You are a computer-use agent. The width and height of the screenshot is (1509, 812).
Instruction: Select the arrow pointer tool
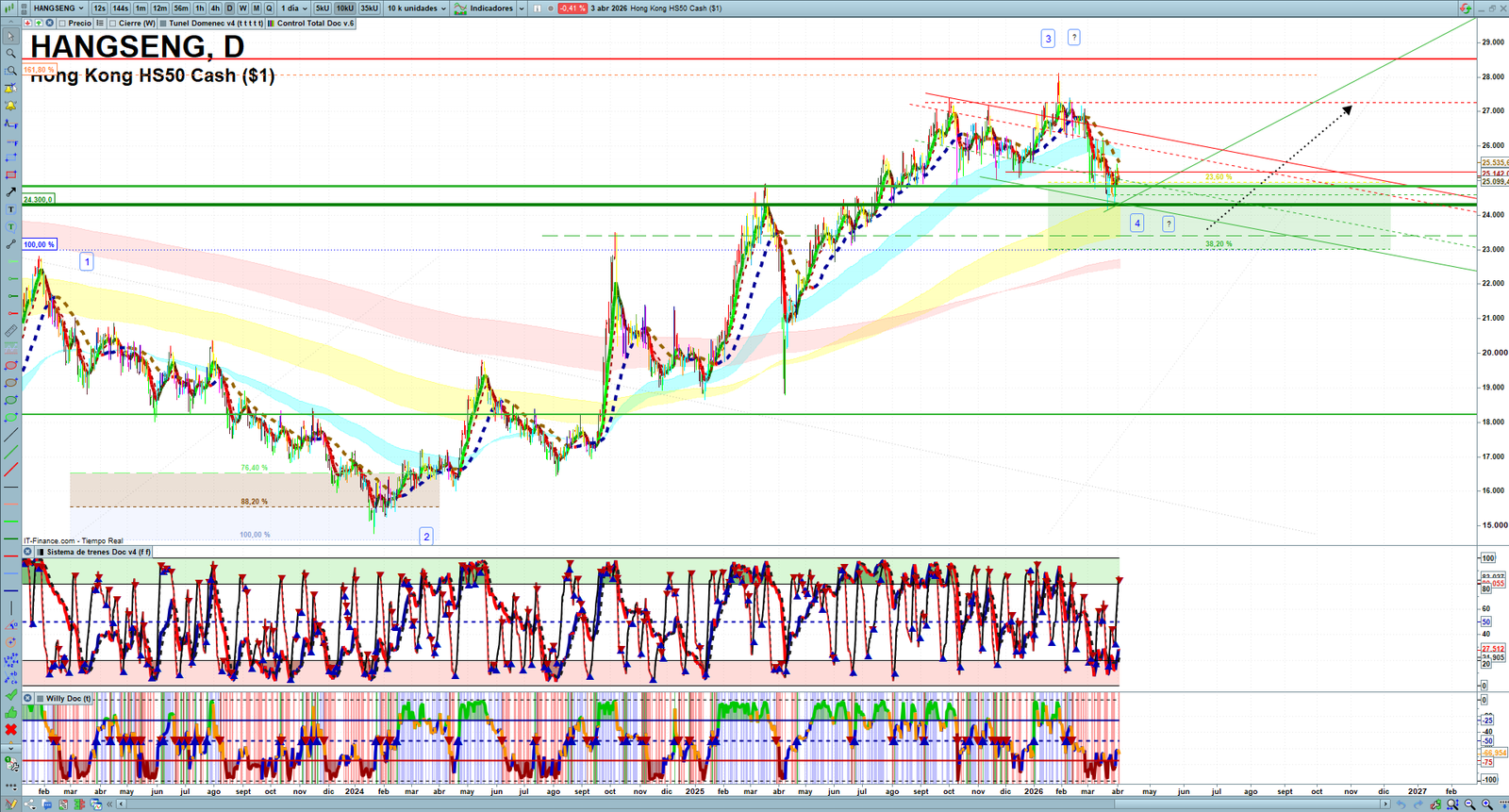point(10,36)
